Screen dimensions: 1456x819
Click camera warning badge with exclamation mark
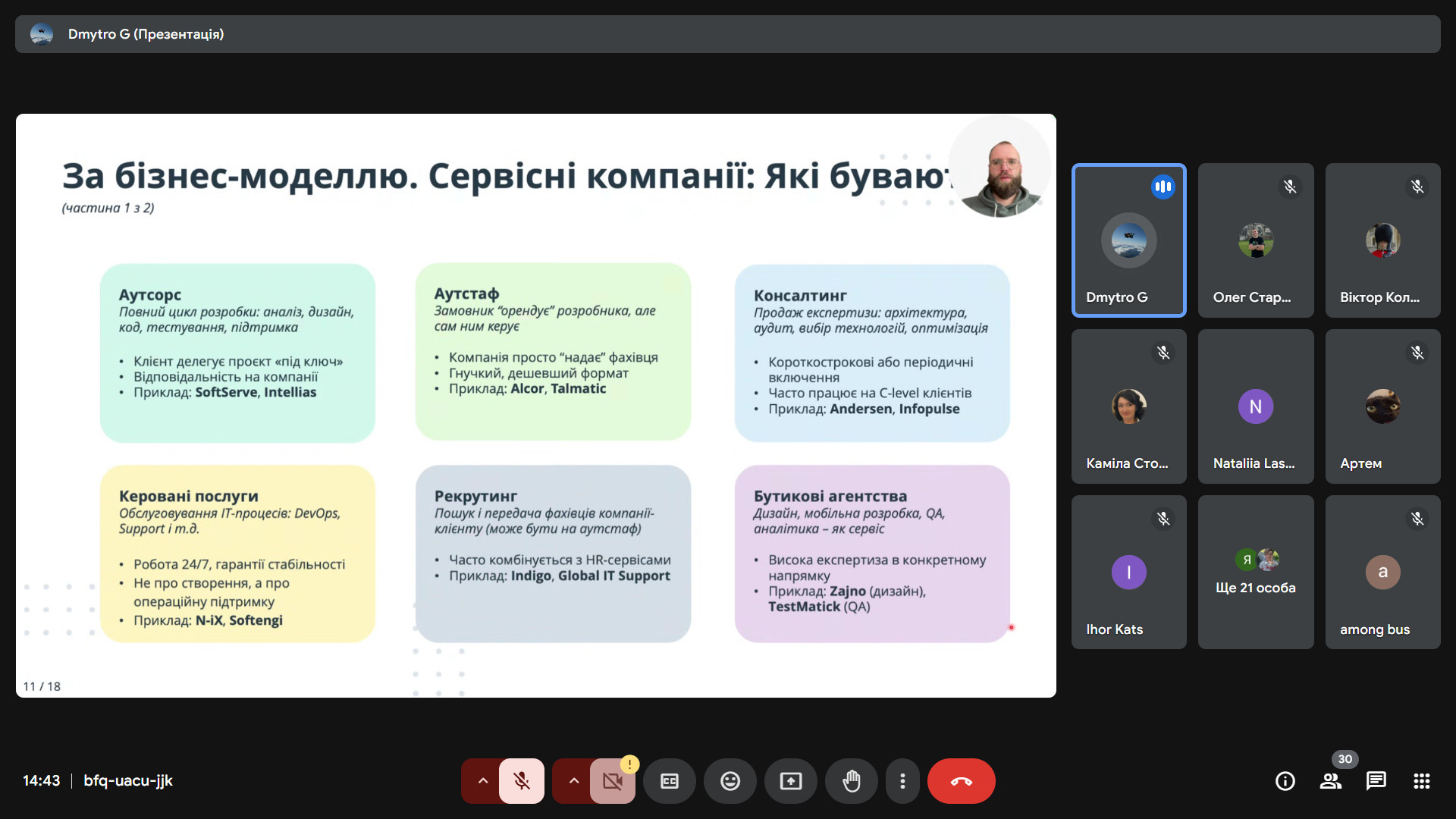pos(629,764)
